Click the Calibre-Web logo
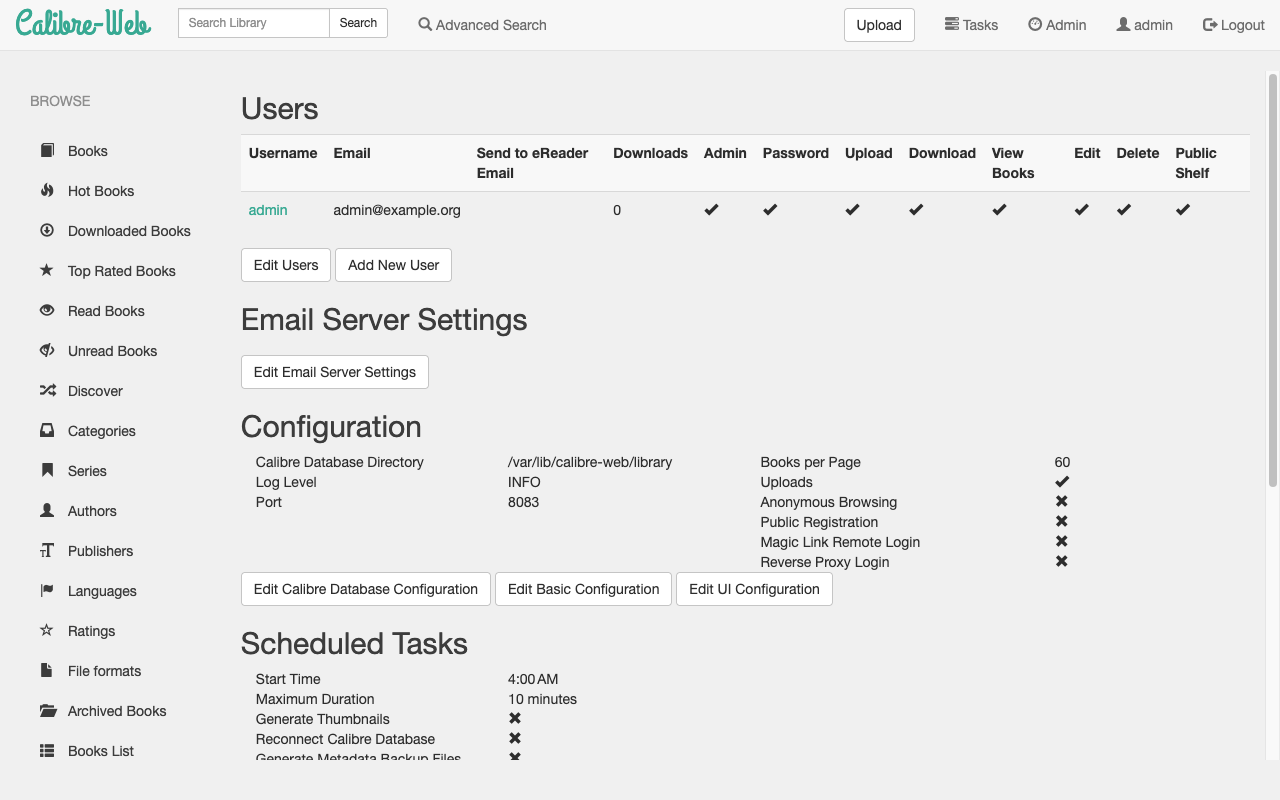The width and height of the screenshot is (1280, 800). pos(84,22)
